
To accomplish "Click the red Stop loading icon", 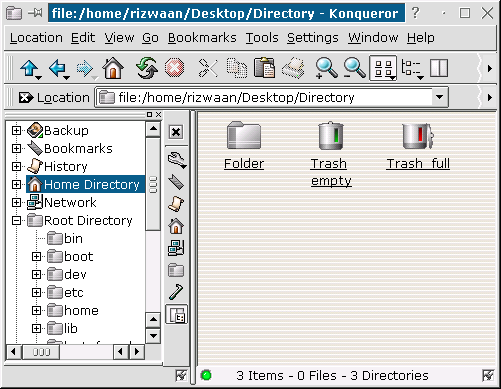I will point(174,68).
